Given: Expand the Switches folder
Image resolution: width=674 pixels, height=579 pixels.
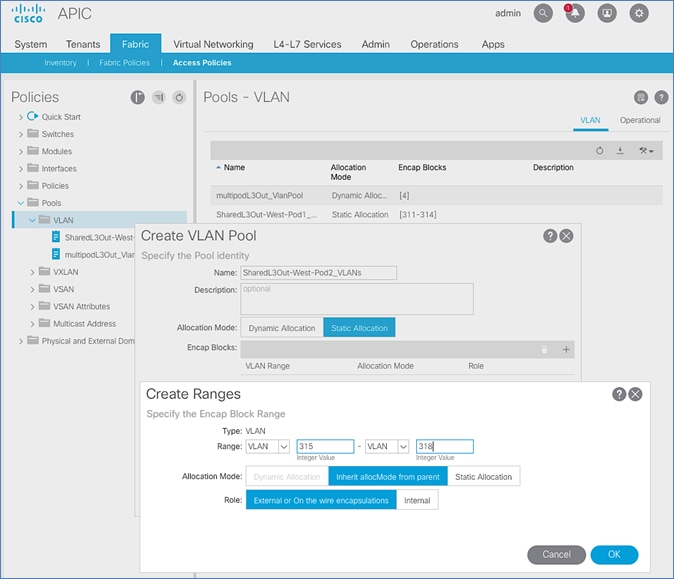Looking at the screenshot, I should [21, 134].
